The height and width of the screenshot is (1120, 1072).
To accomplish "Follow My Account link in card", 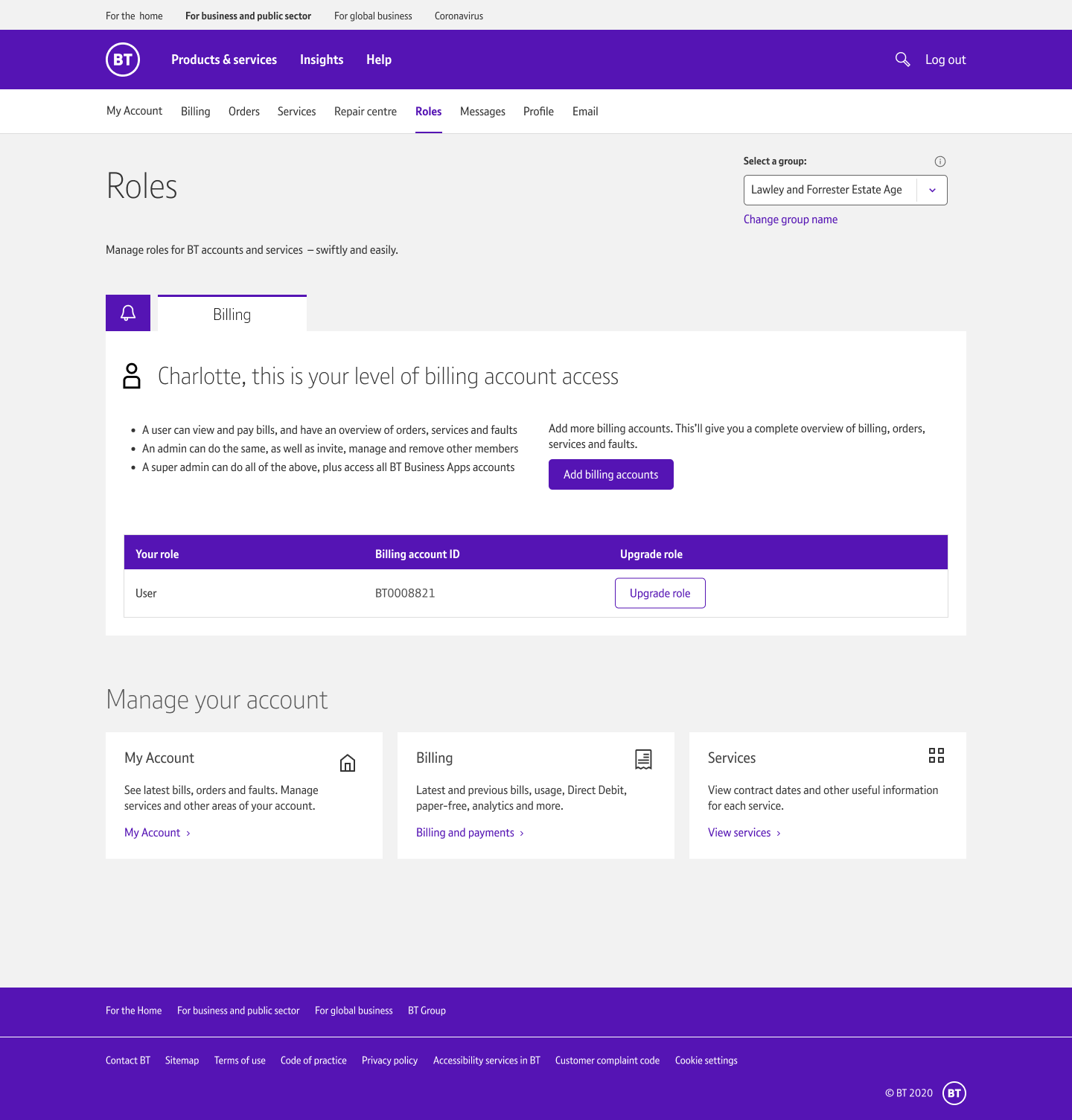I will [157, 833].
